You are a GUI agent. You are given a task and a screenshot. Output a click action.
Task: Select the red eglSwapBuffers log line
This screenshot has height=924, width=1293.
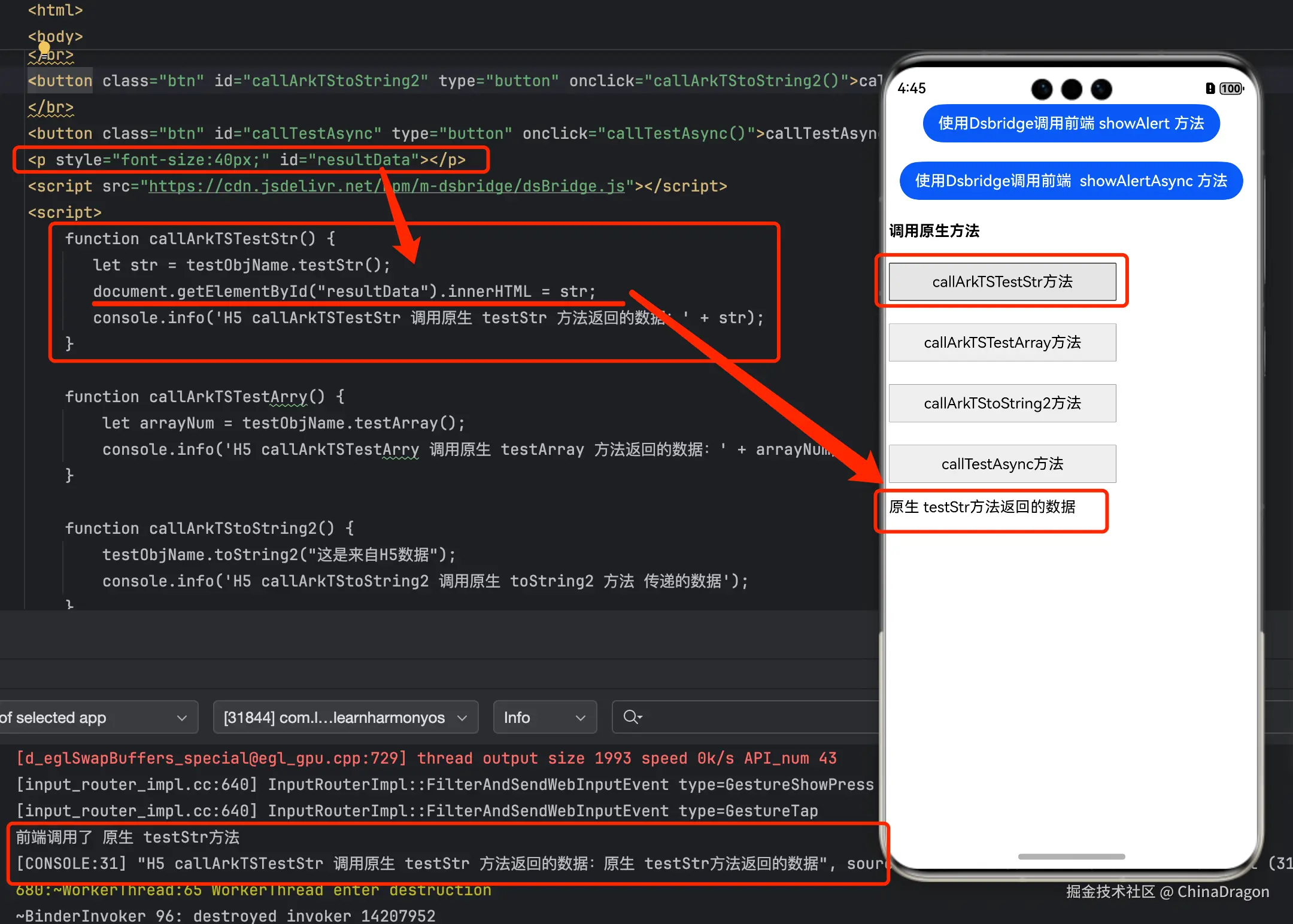point(426,758)
